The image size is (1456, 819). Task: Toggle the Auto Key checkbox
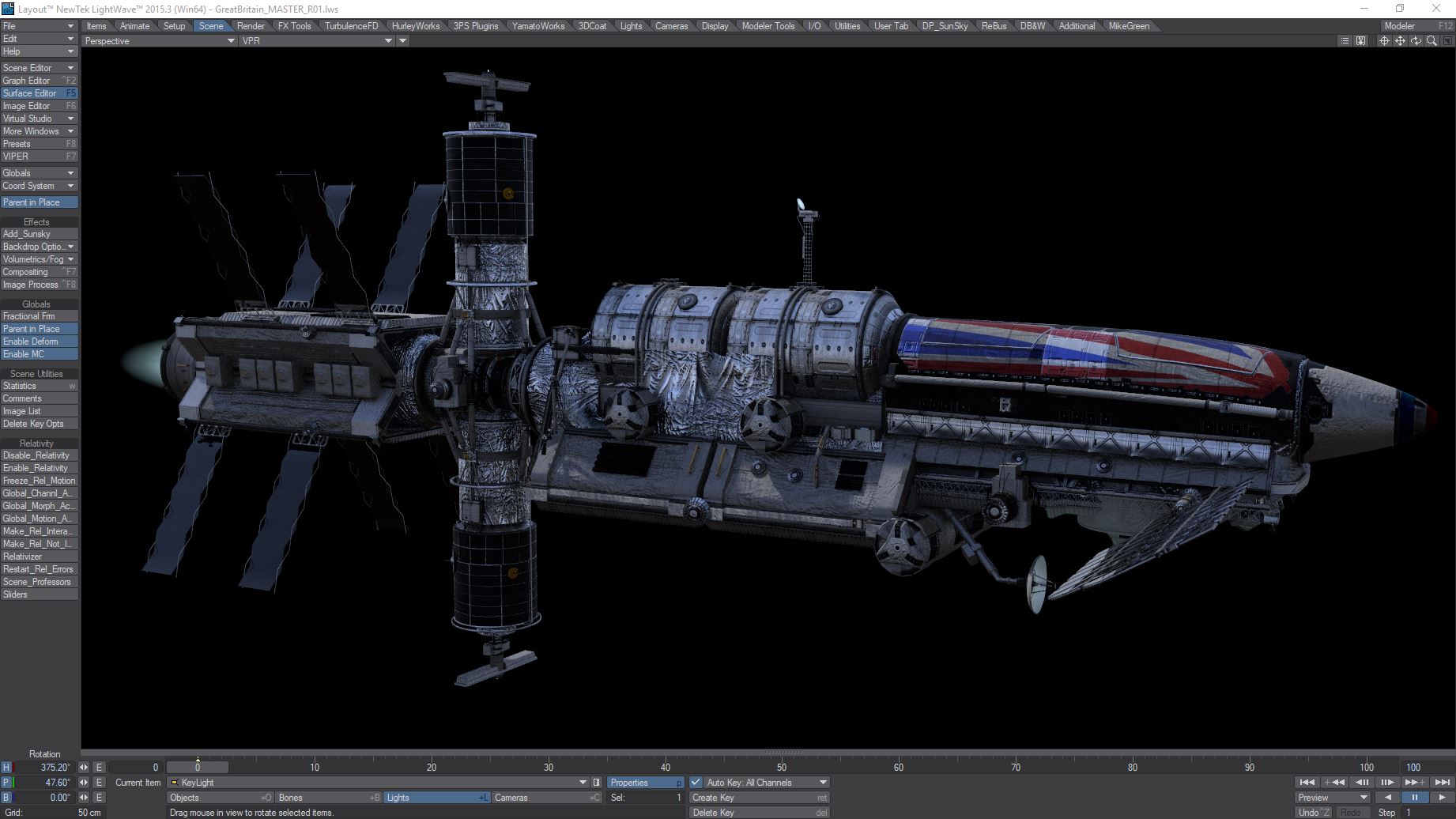tap(696, 783)
